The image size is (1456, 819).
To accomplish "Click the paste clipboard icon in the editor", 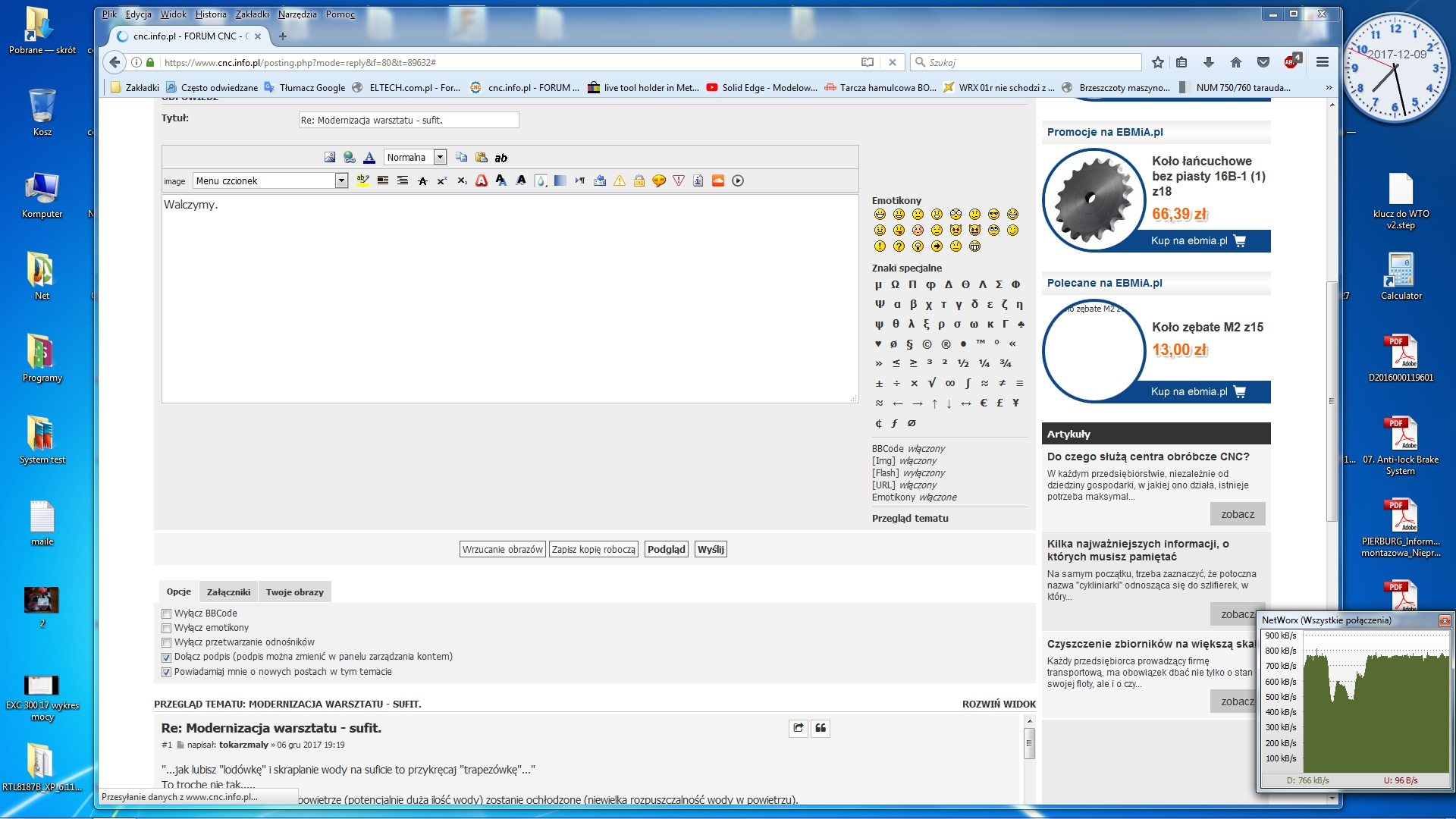I will pos(481,157).
